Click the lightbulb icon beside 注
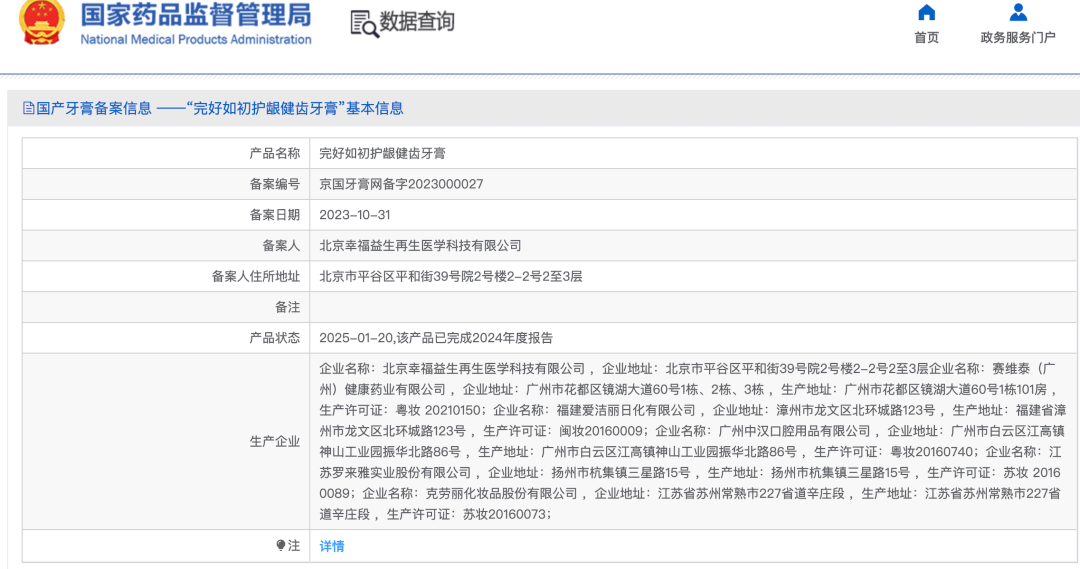This screenshot has height=569, width=1080. coord(281,546)
